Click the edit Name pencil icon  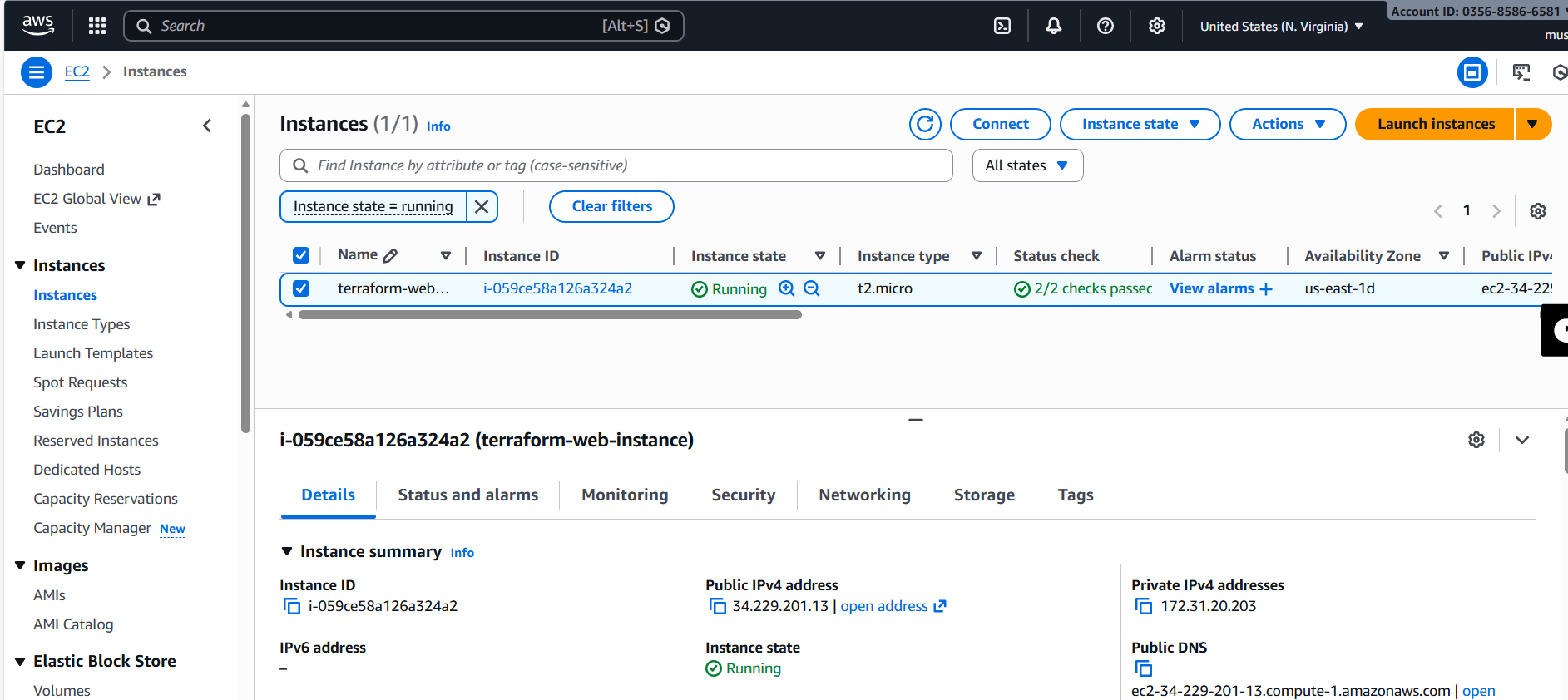(x=390, y=255)
